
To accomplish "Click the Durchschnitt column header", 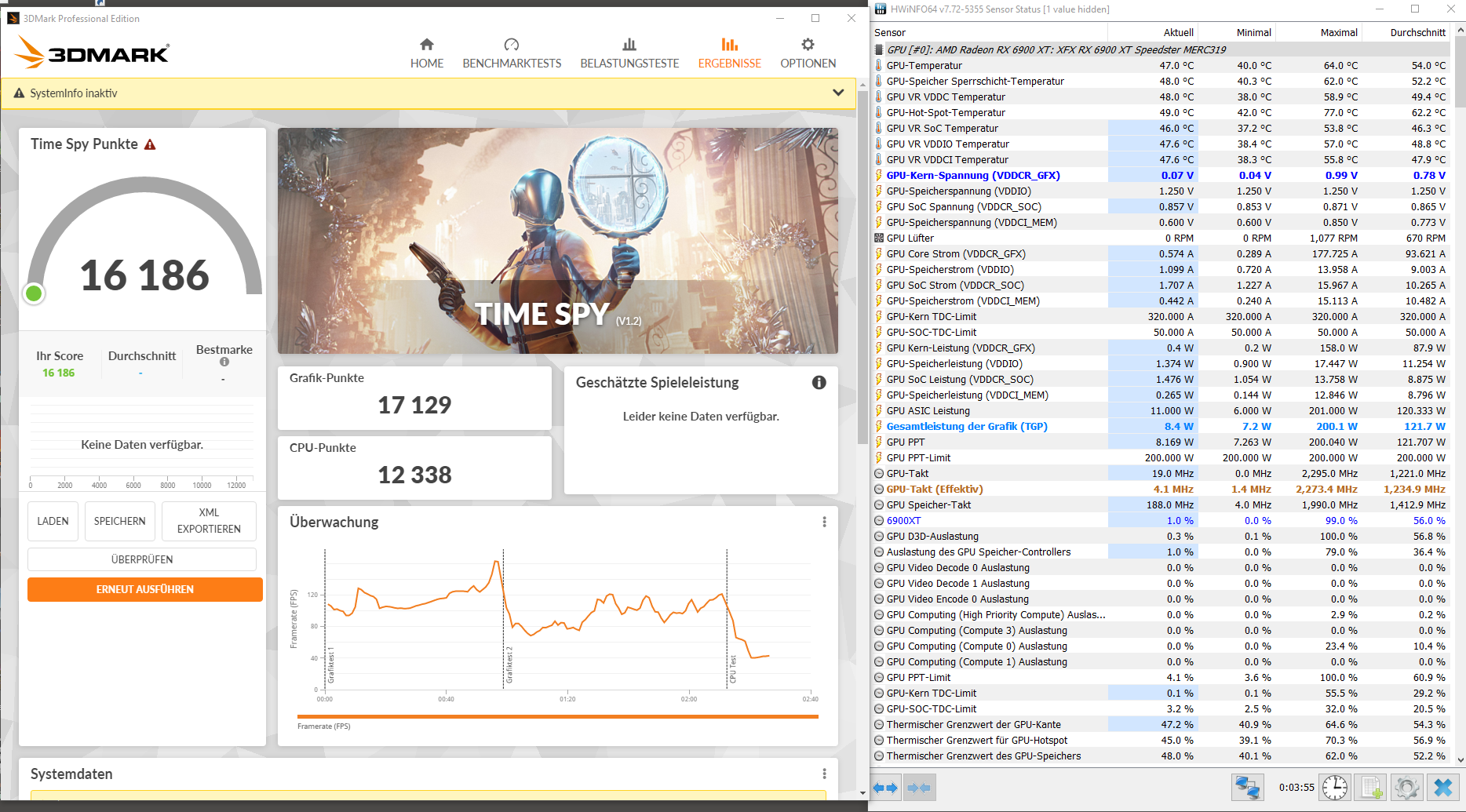I will tap(1406, 32).
